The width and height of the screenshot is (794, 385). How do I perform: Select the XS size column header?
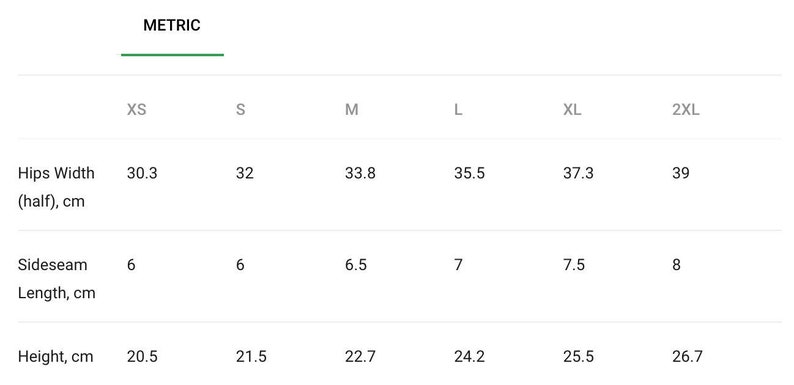(x=136, y=109)
